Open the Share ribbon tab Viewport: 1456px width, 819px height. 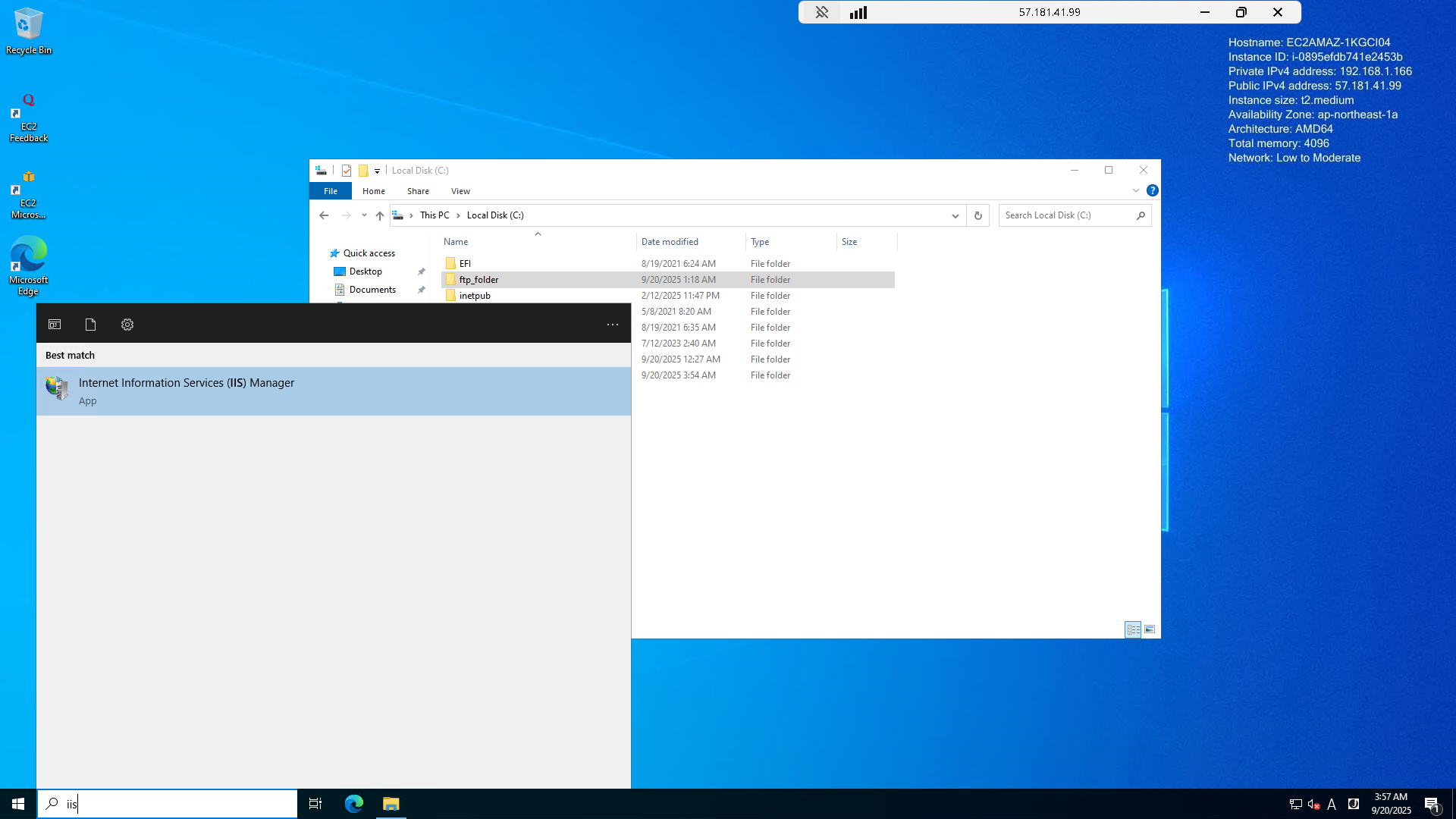click(418, 191)
